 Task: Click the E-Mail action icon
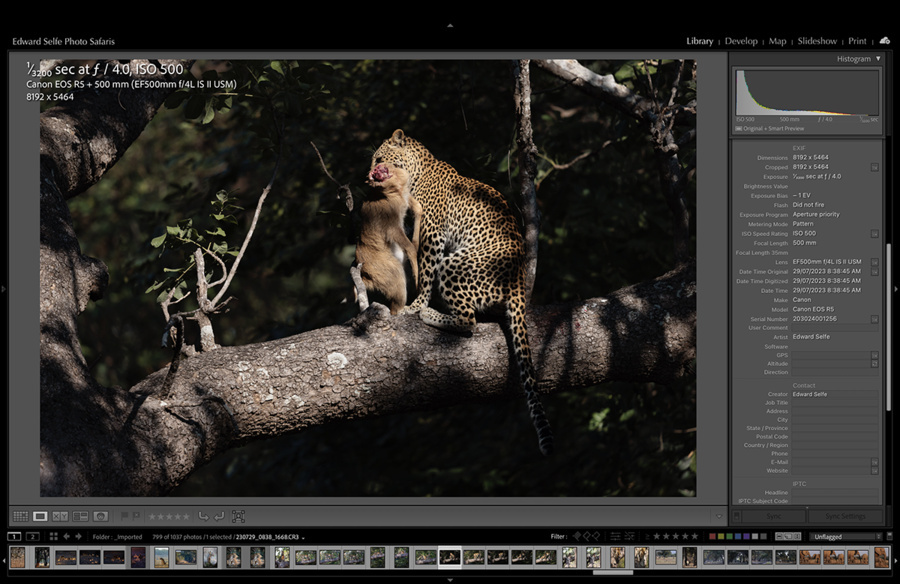pos(874,462)
